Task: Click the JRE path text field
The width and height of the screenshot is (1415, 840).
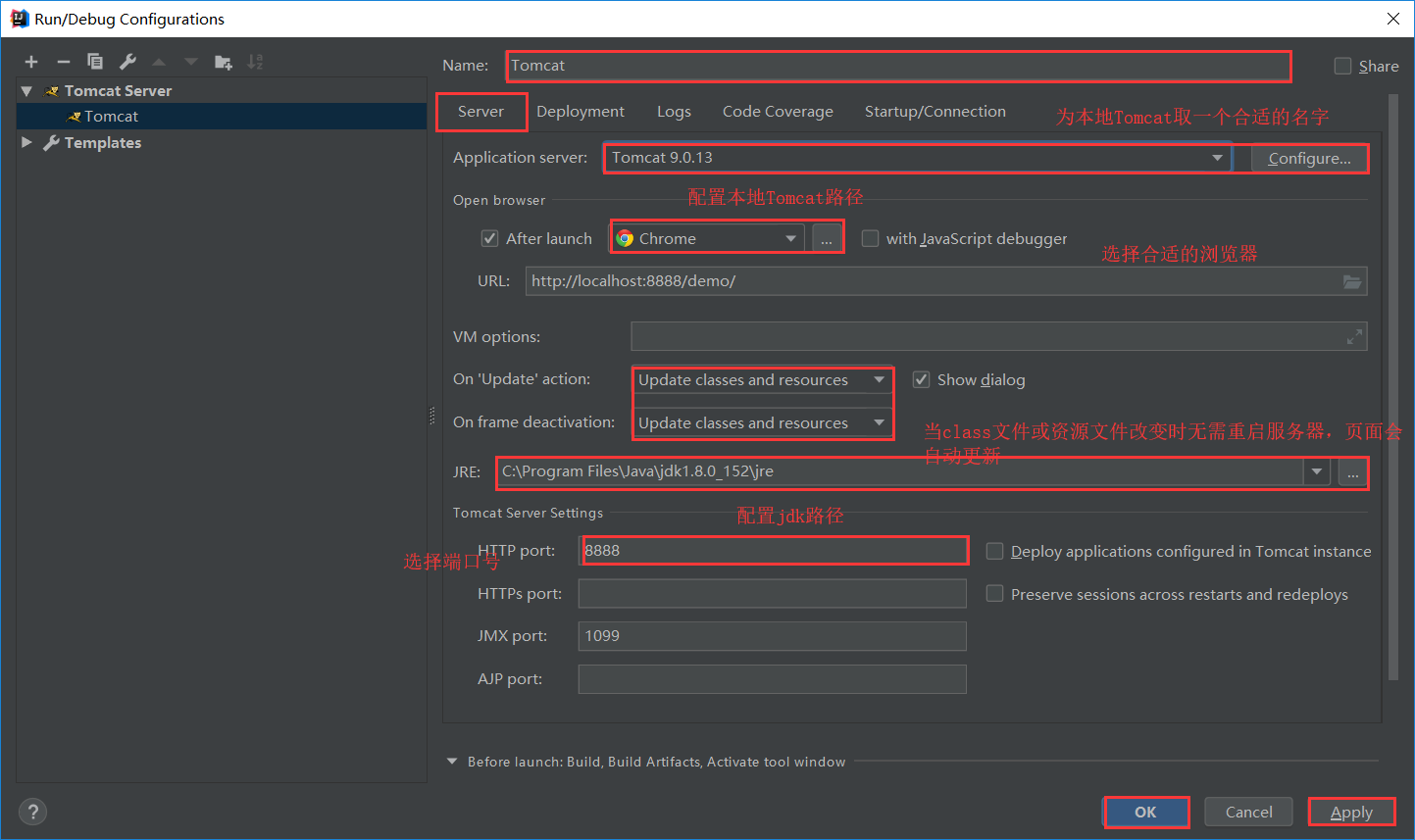Action: point(901,471)
